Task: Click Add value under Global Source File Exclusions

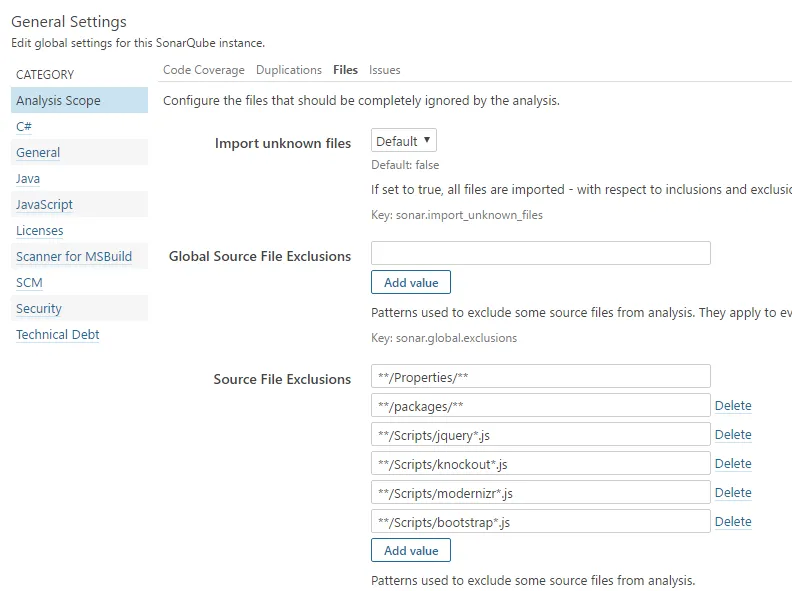Action: coord(411,282)
